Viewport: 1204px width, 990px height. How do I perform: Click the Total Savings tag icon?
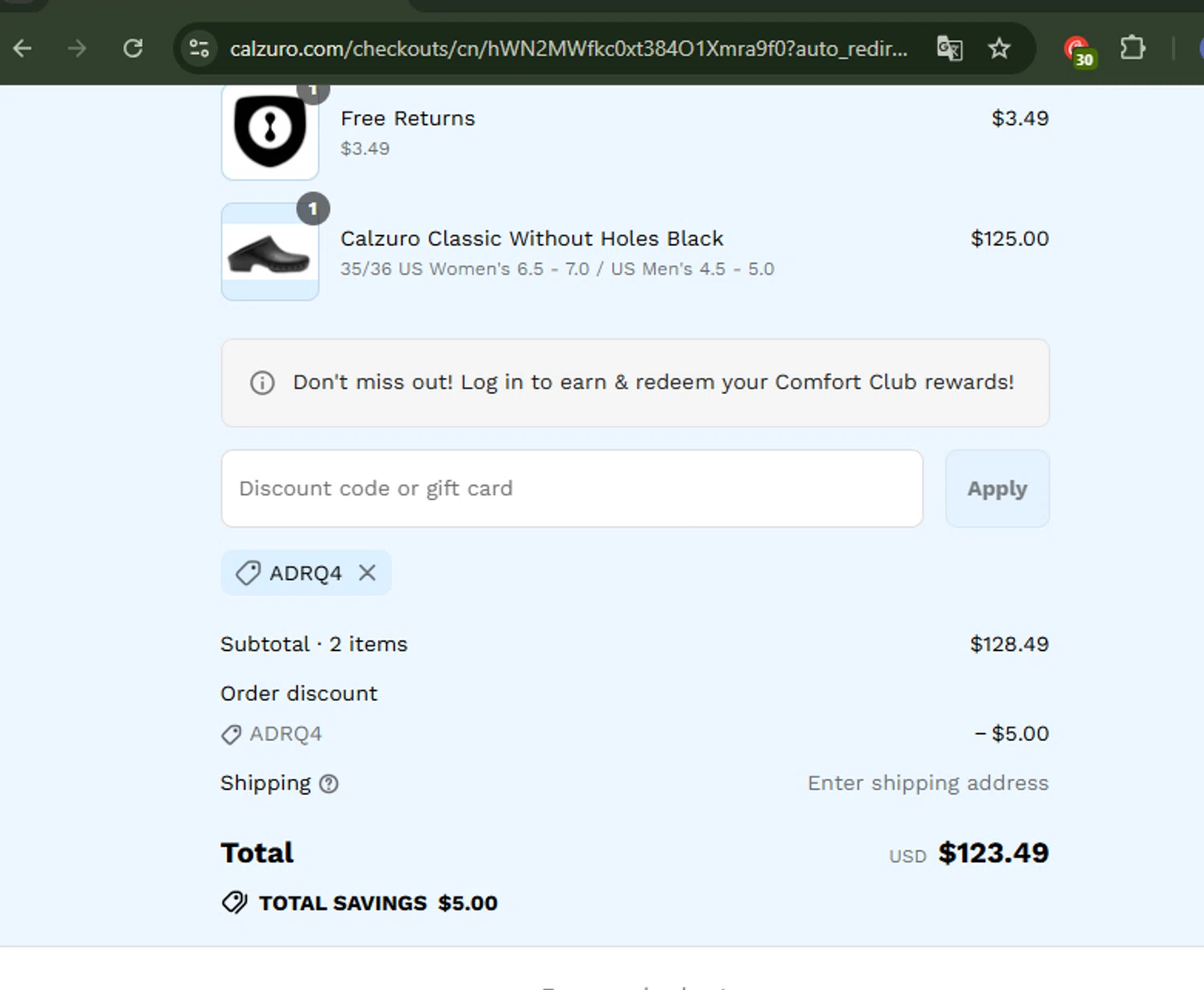235,902
